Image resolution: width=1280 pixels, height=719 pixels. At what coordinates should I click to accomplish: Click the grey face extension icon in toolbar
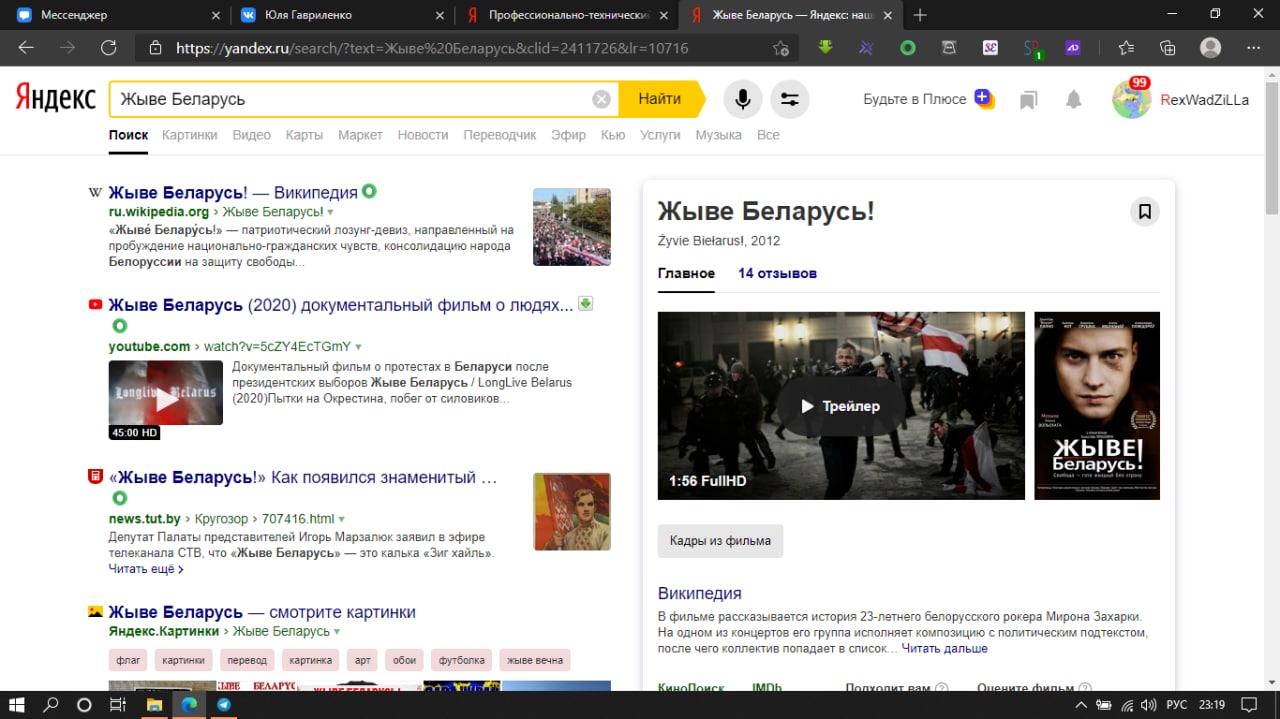949,47
